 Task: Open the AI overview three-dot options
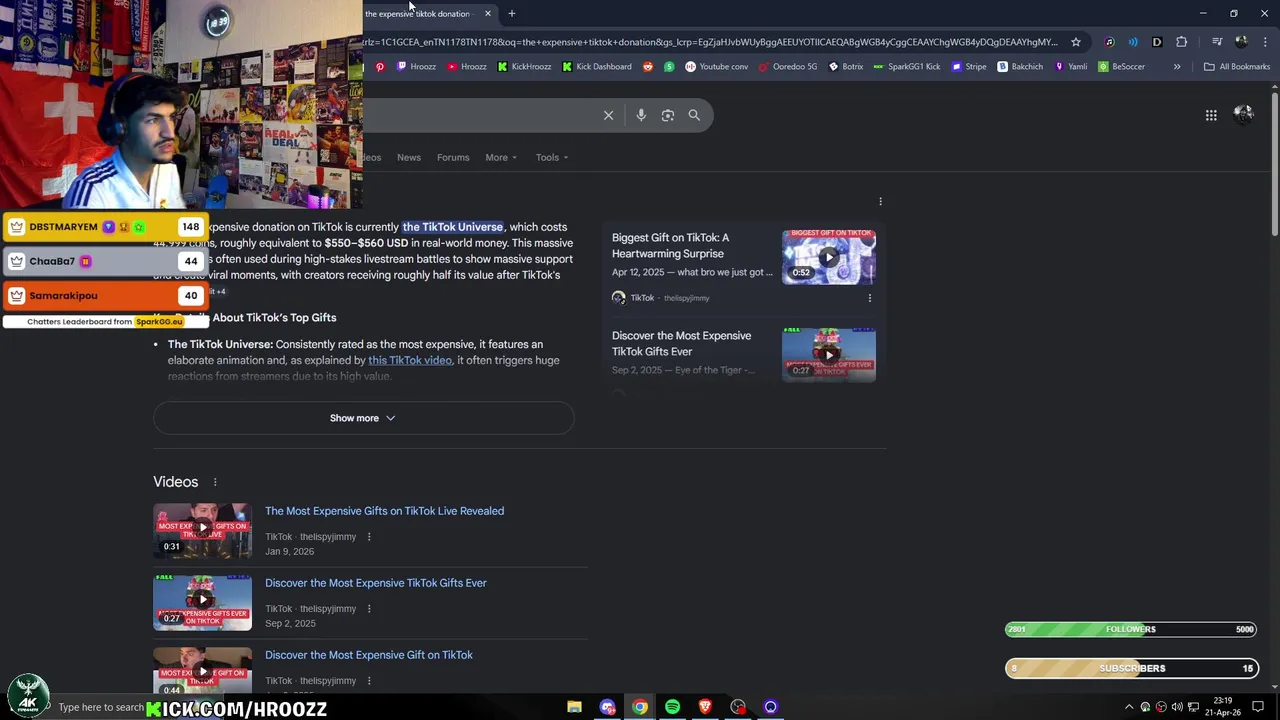[880, 202]
